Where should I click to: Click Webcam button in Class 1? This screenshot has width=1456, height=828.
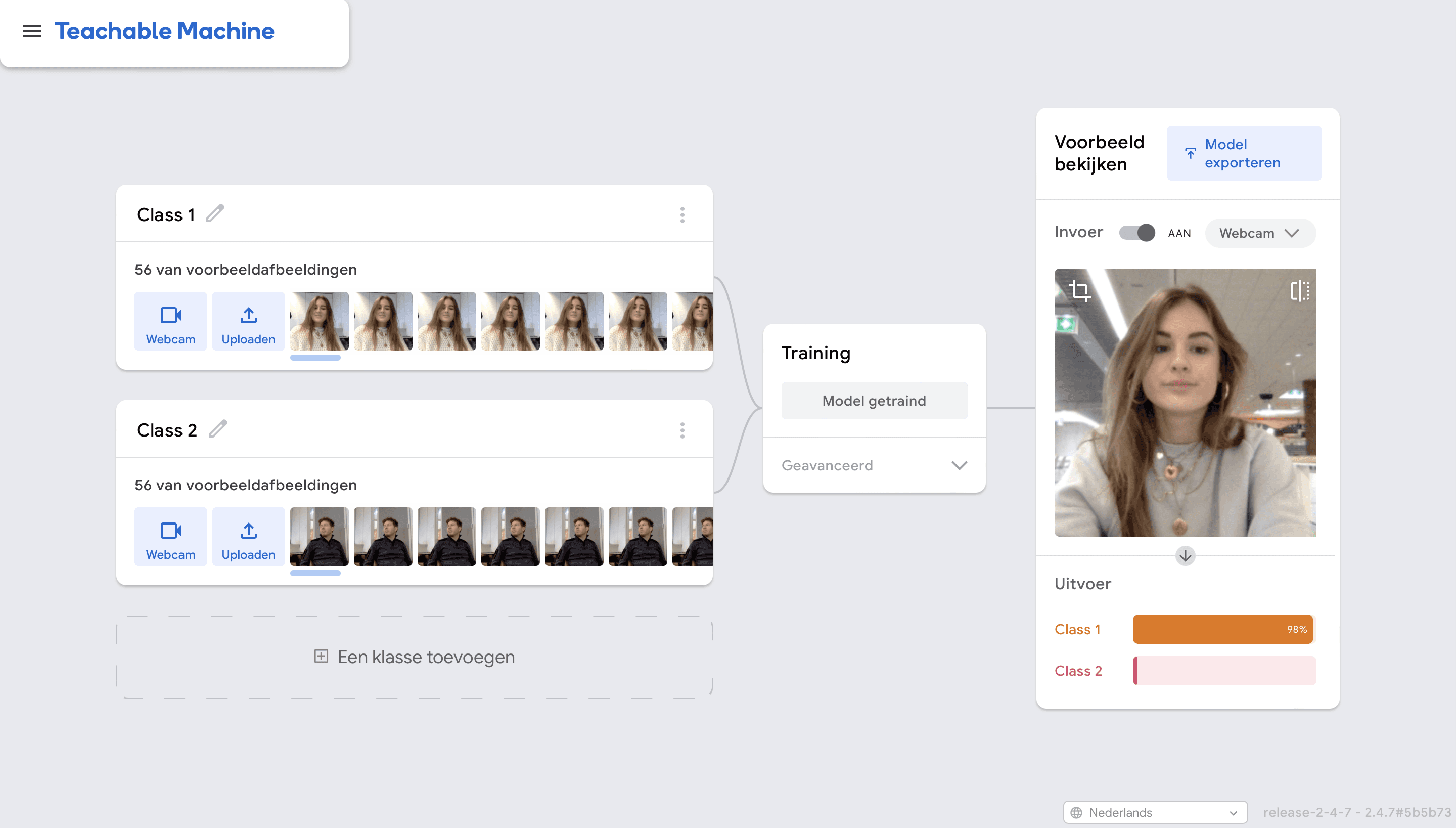[170, 321]
